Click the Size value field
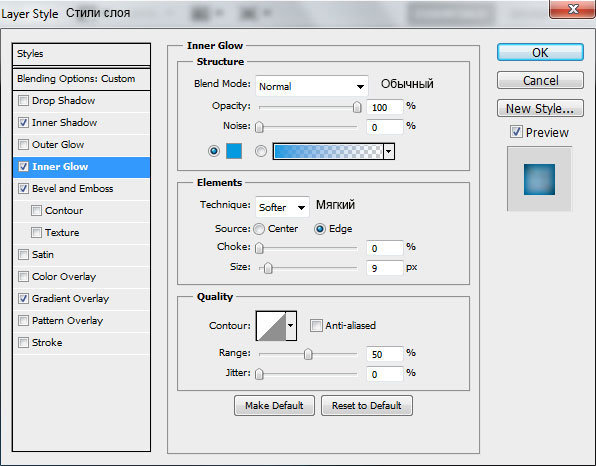Viewport: 596px width, 466px height. 384,268
